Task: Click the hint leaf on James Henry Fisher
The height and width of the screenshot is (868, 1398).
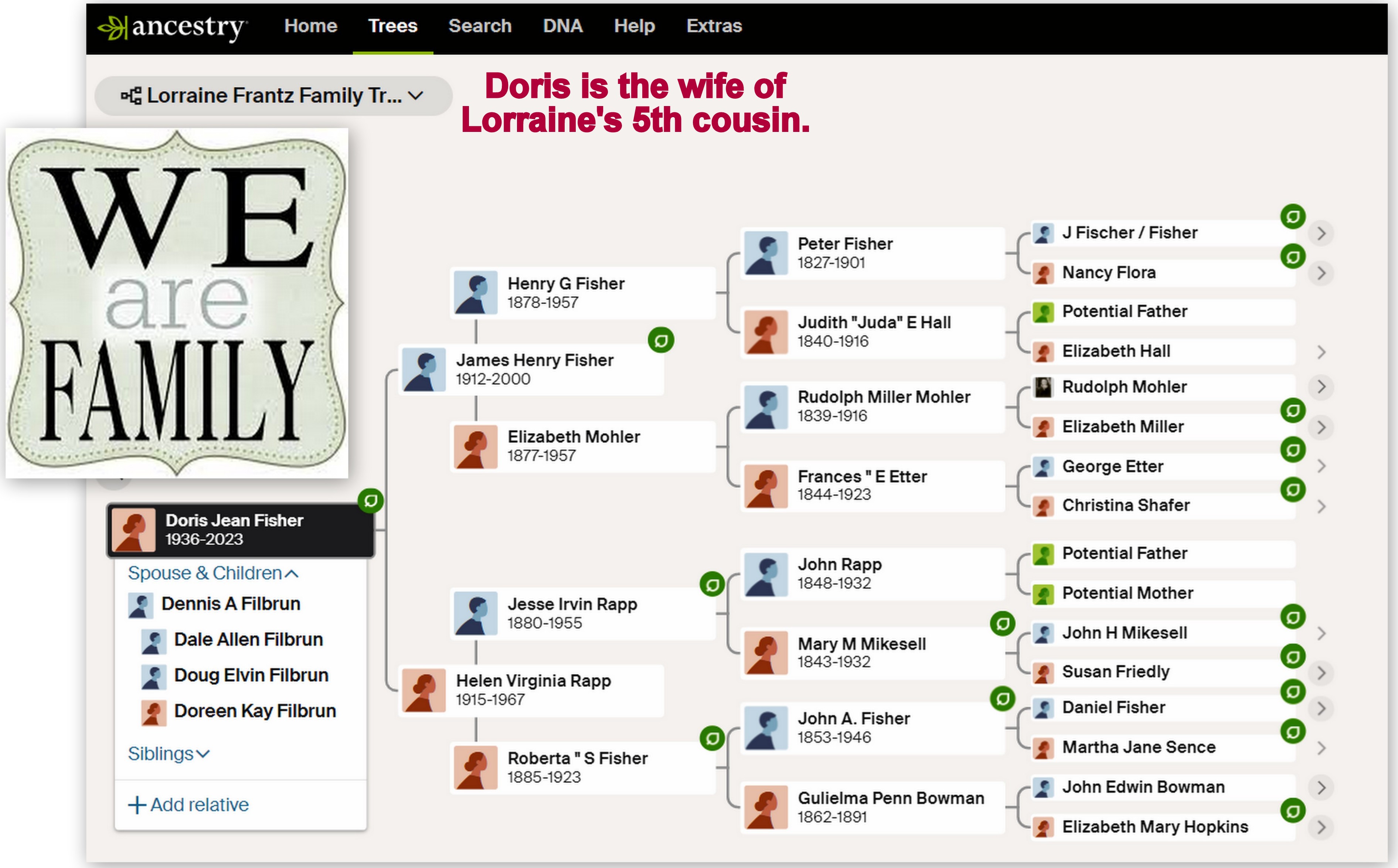Action: (x=661, y=340)
